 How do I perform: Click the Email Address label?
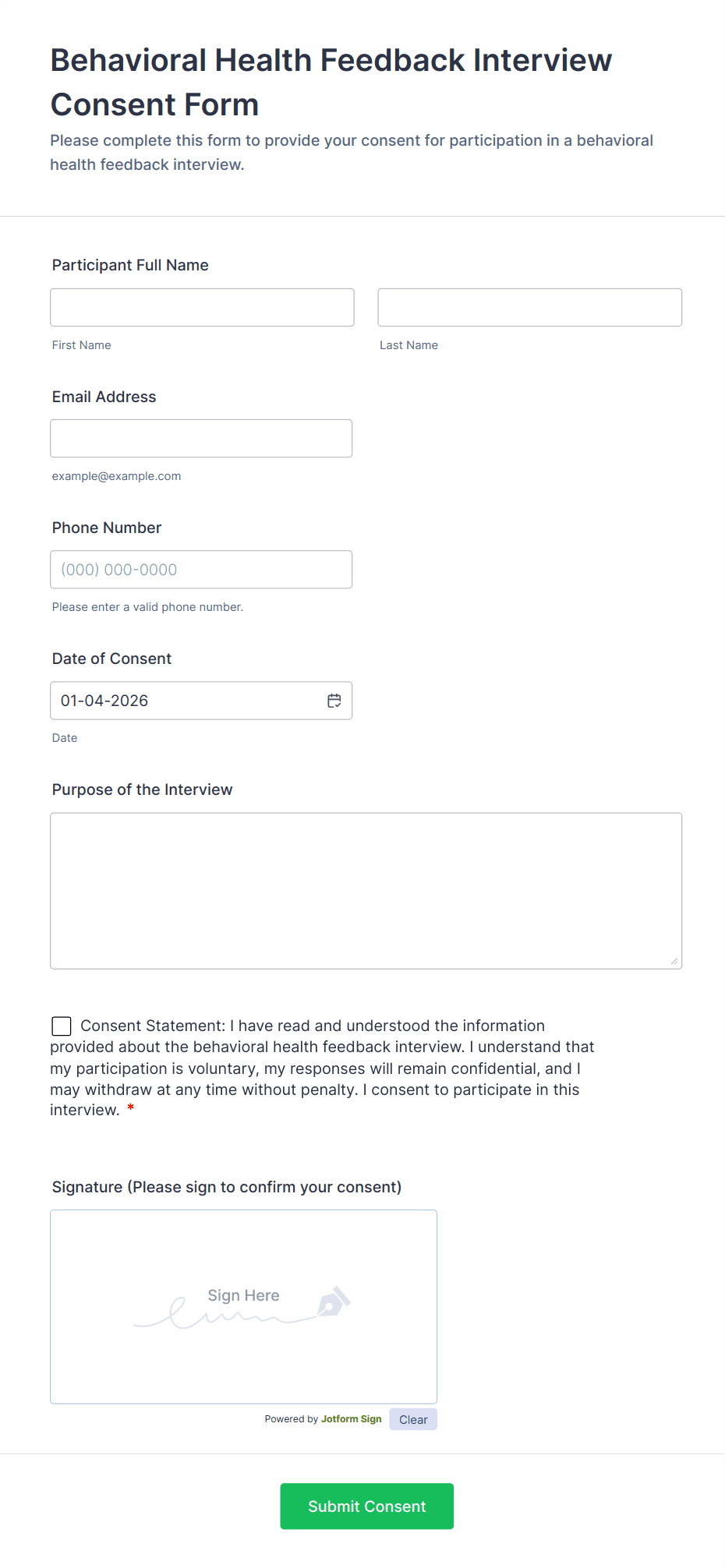tap(104, 397)
